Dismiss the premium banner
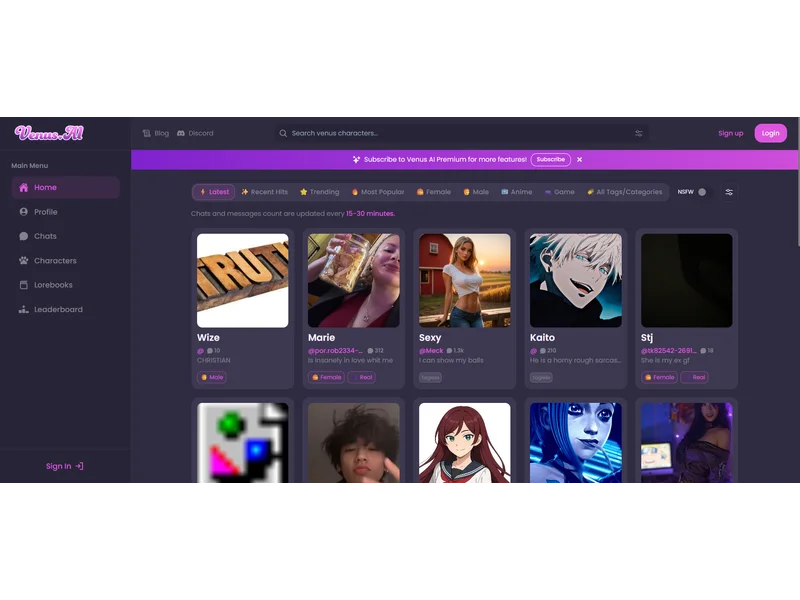This screenshot has width=800, height=600. coord(580,159)
